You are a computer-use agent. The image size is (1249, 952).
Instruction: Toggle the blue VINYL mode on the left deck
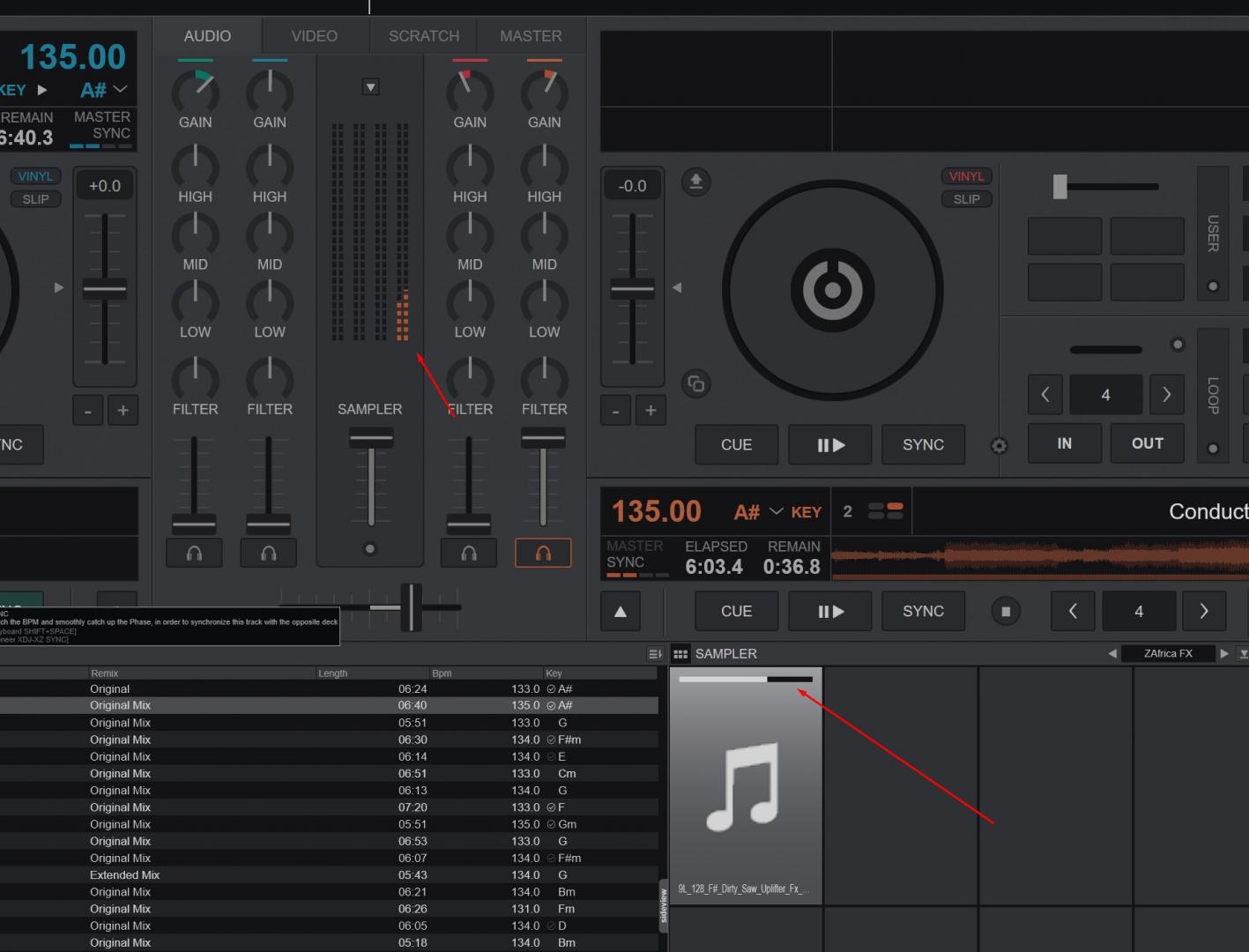click(35, 176)
